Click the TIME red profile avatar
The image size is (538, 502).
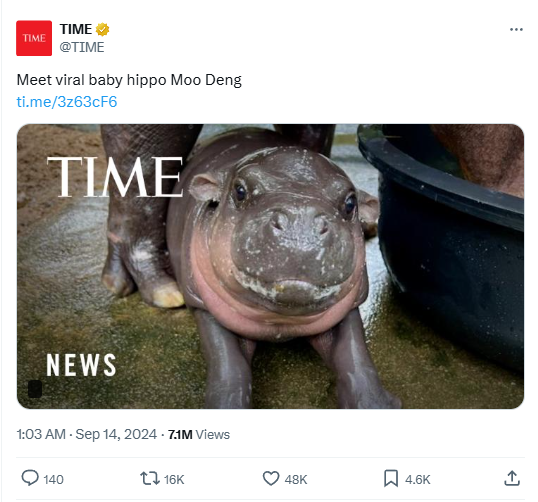[34, 38]
